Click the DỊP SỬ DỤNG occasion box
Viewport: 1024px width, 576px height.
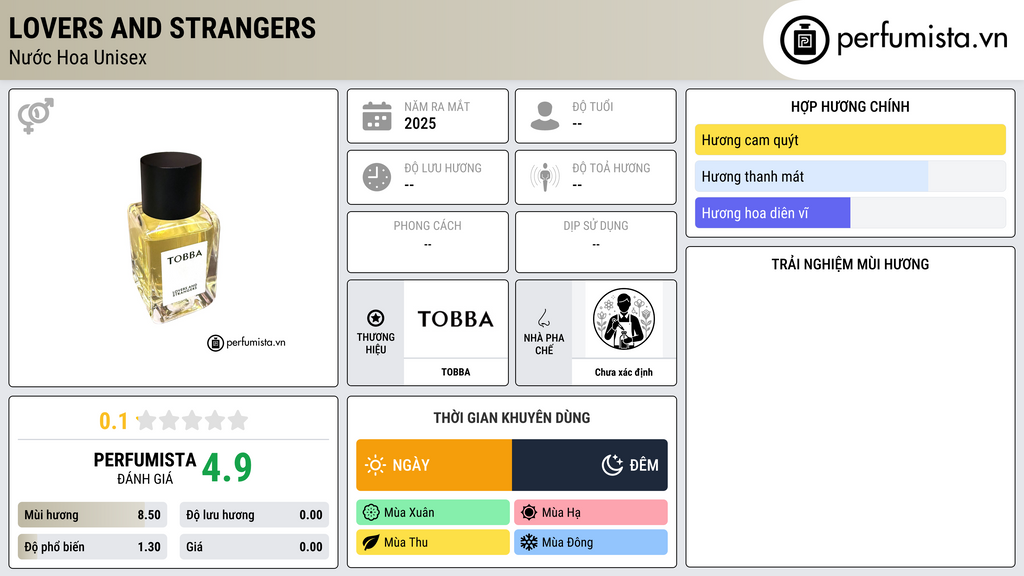(596, 242)
